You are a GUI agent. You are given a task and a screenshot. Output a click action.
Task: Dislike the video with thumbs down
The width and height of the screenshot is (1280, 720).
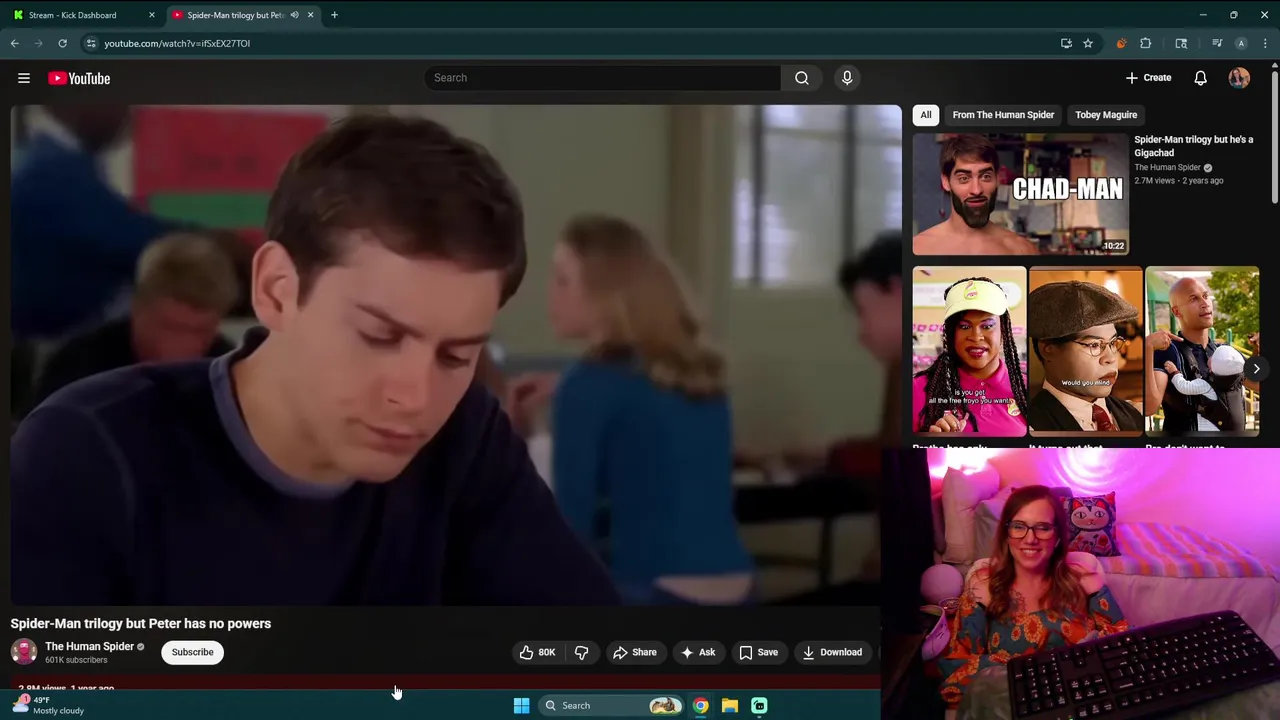pyautogui.click(x=581, y=652)
